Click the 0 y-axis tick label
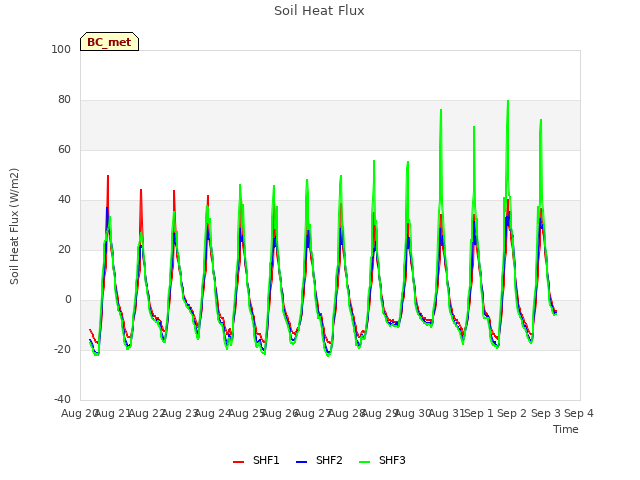 (x=68, y=300)
